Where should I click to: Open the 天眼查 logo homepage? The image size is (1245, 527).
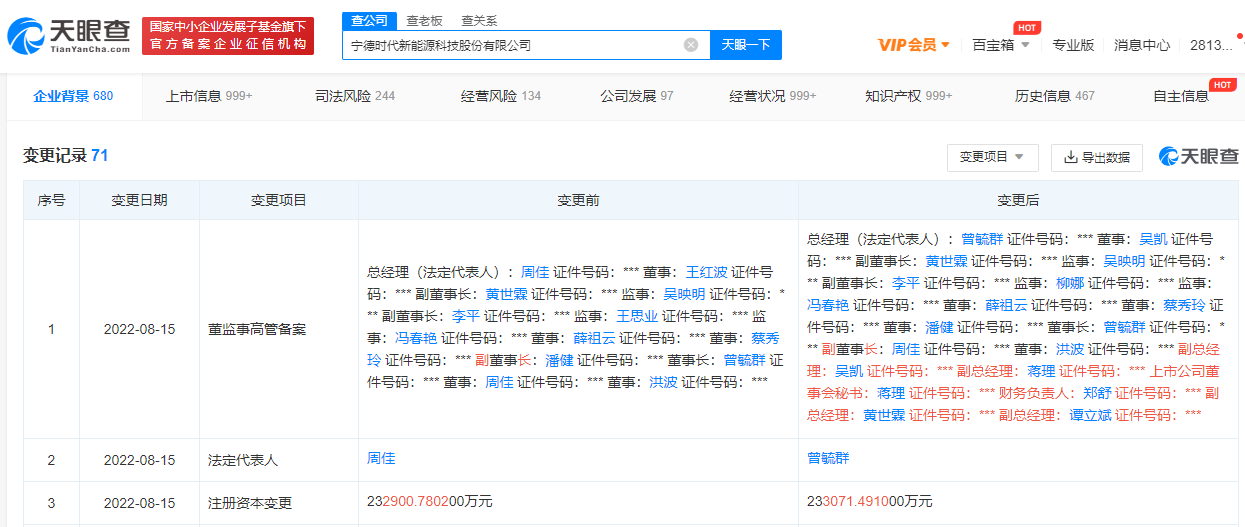pyautogui.click(x=68, y=36)
